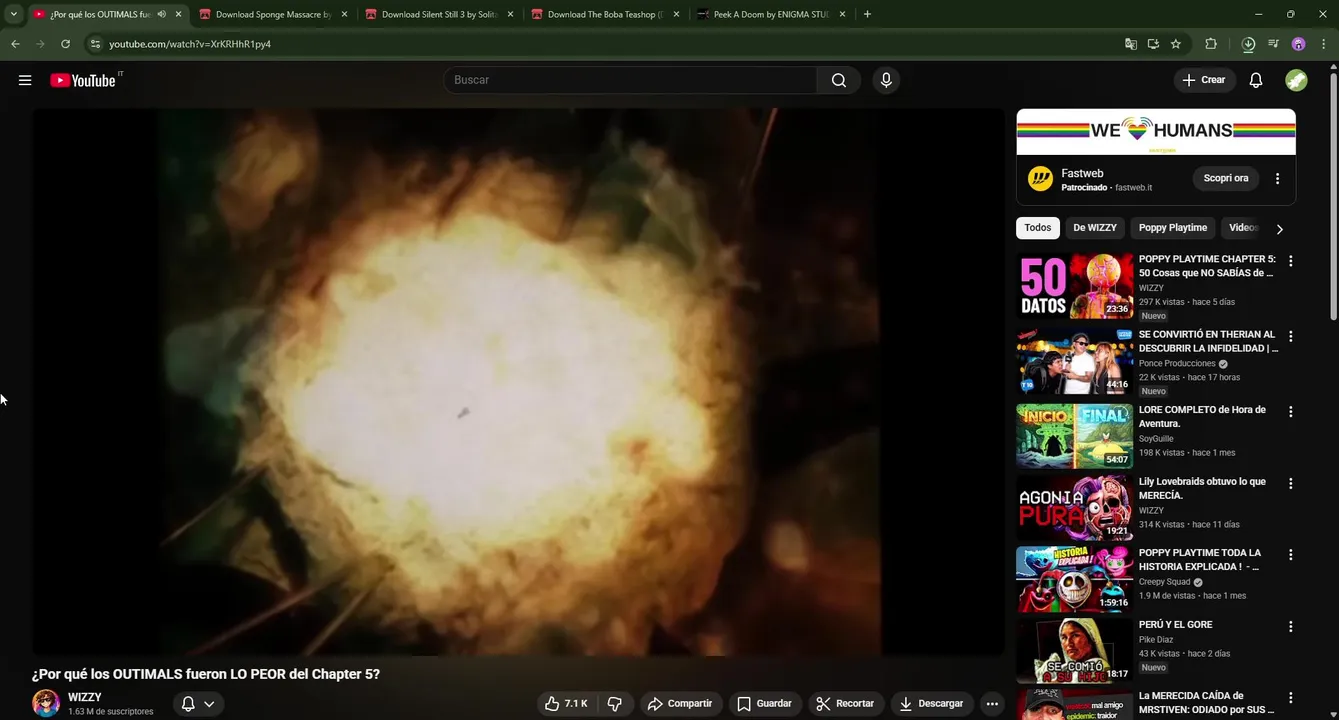Close the Download Sponge Massacre tab

(x=344, y=15)
